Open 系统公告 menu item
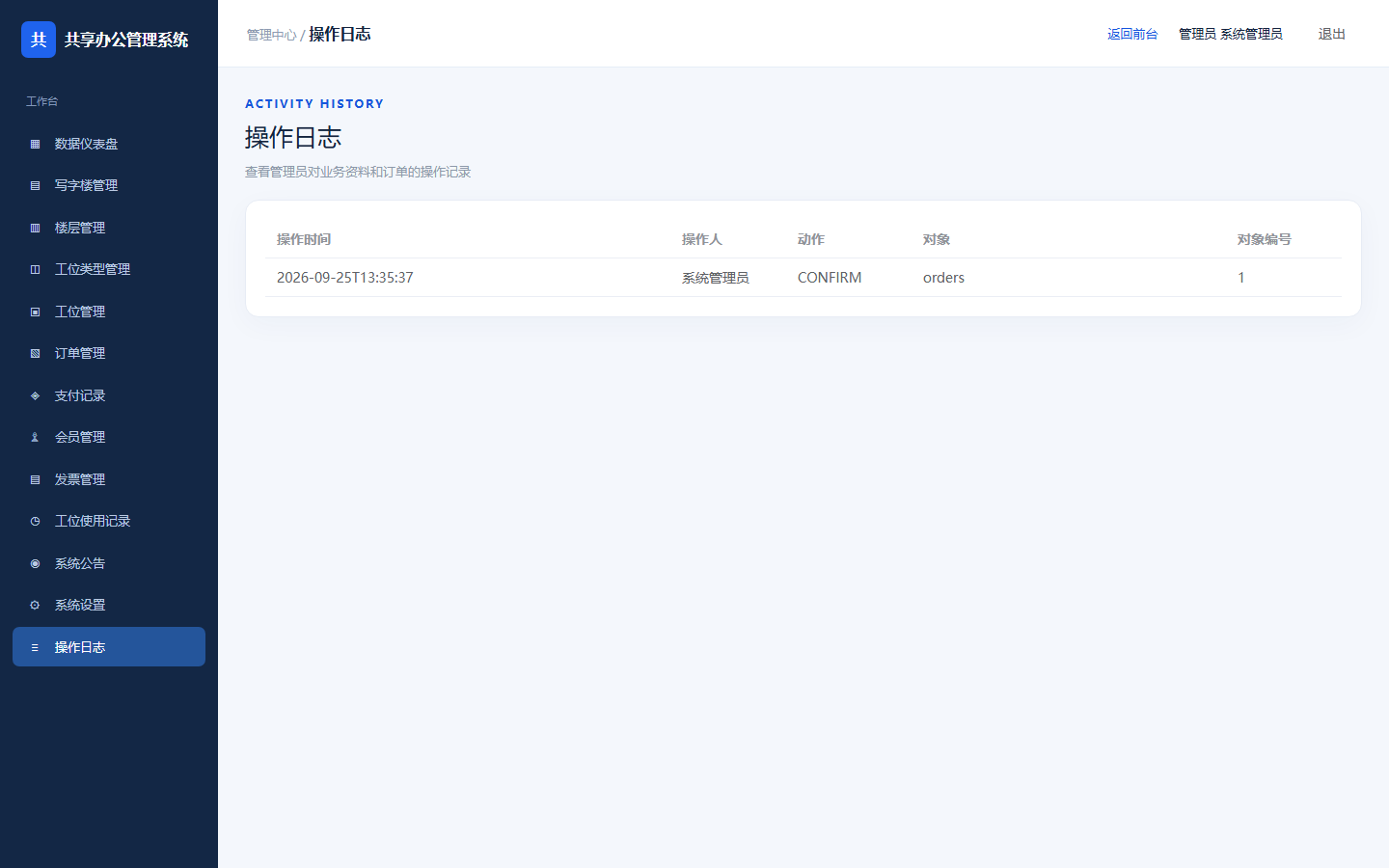 pyautogui.click(x=109, y=563)
